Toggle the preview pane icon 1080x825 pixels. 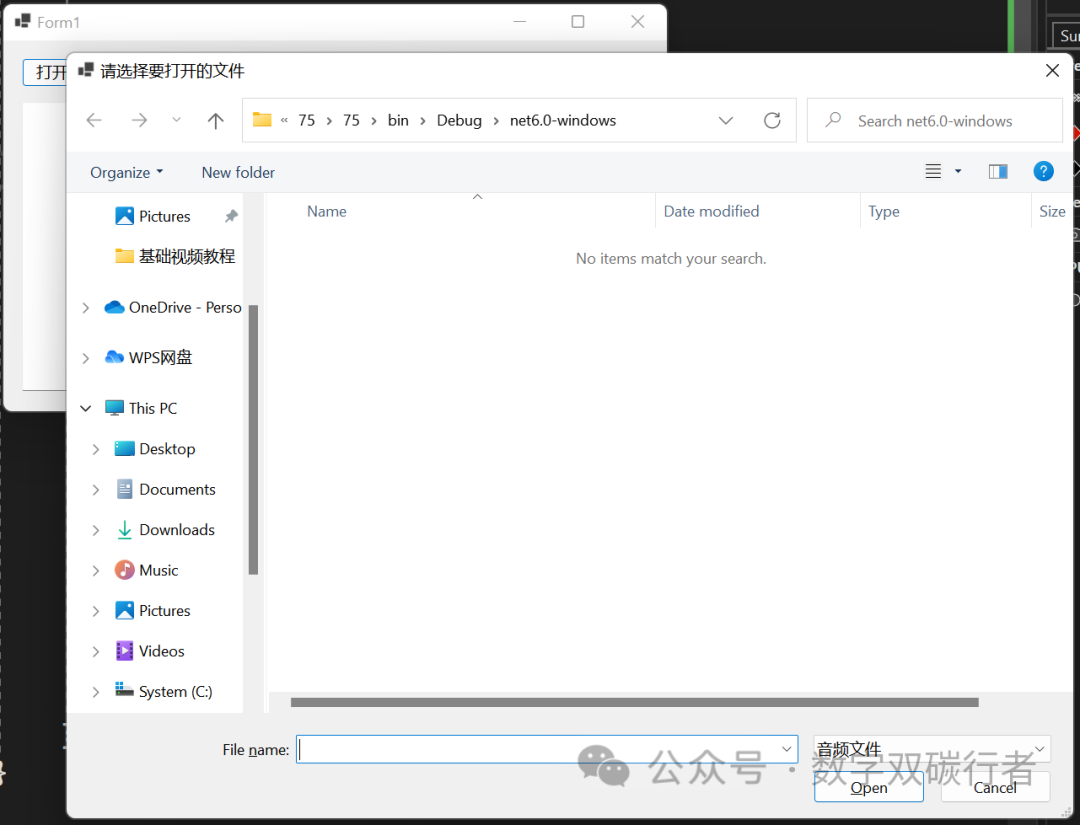click(997, 172)
